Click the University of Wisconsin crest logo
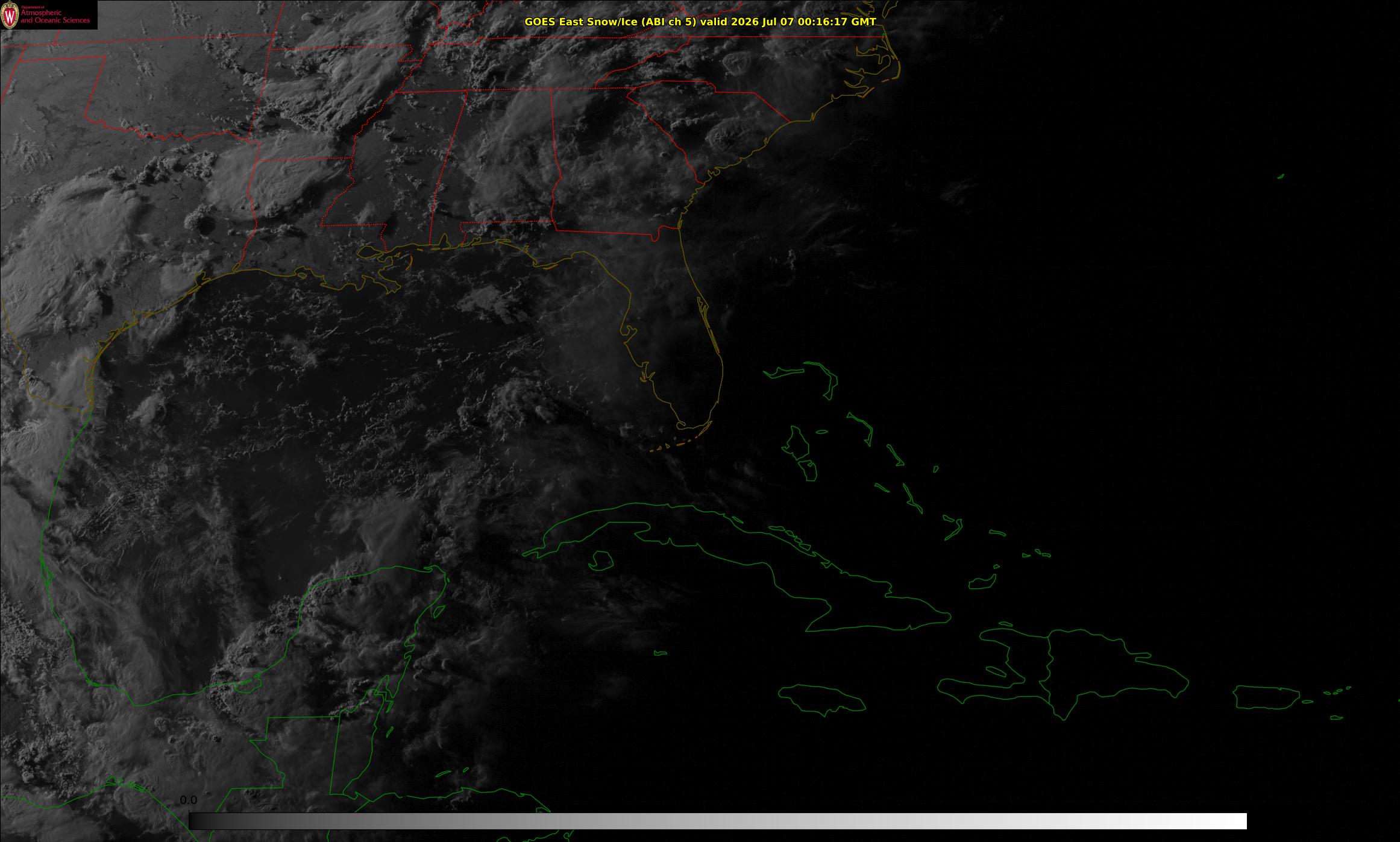 10,14
